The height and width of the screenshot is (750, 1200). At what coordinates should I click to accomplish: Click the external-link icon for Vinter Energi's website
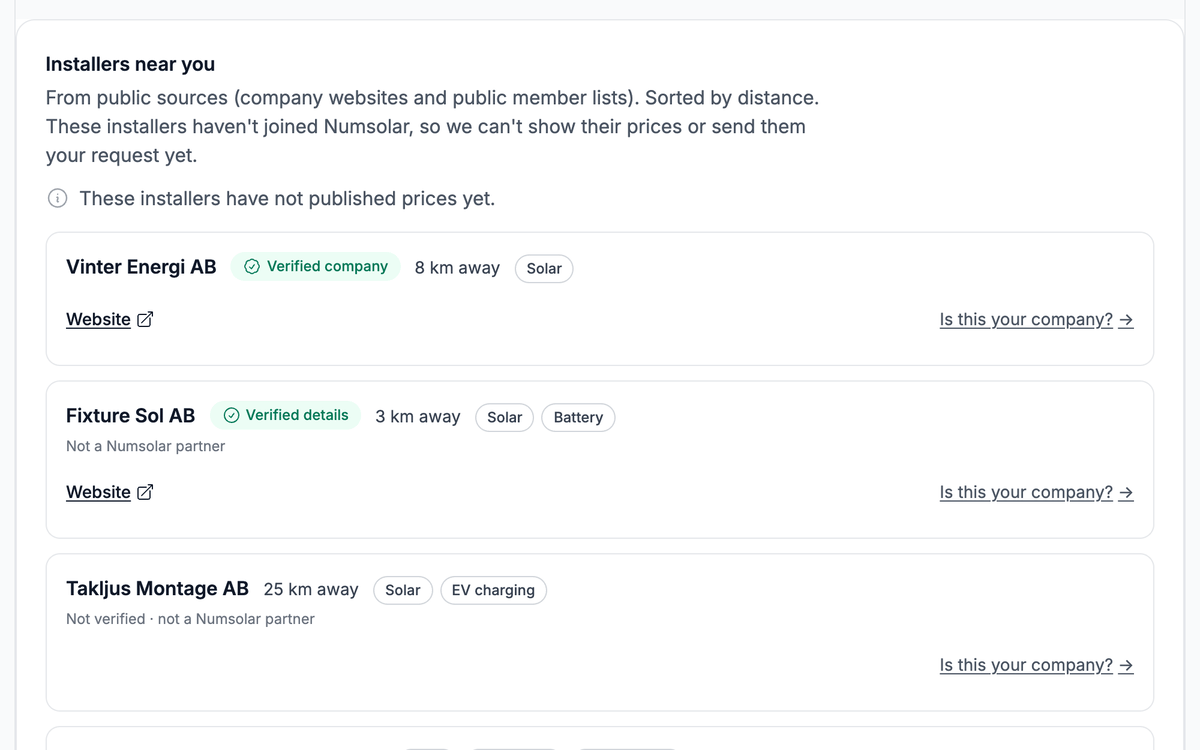145,319
